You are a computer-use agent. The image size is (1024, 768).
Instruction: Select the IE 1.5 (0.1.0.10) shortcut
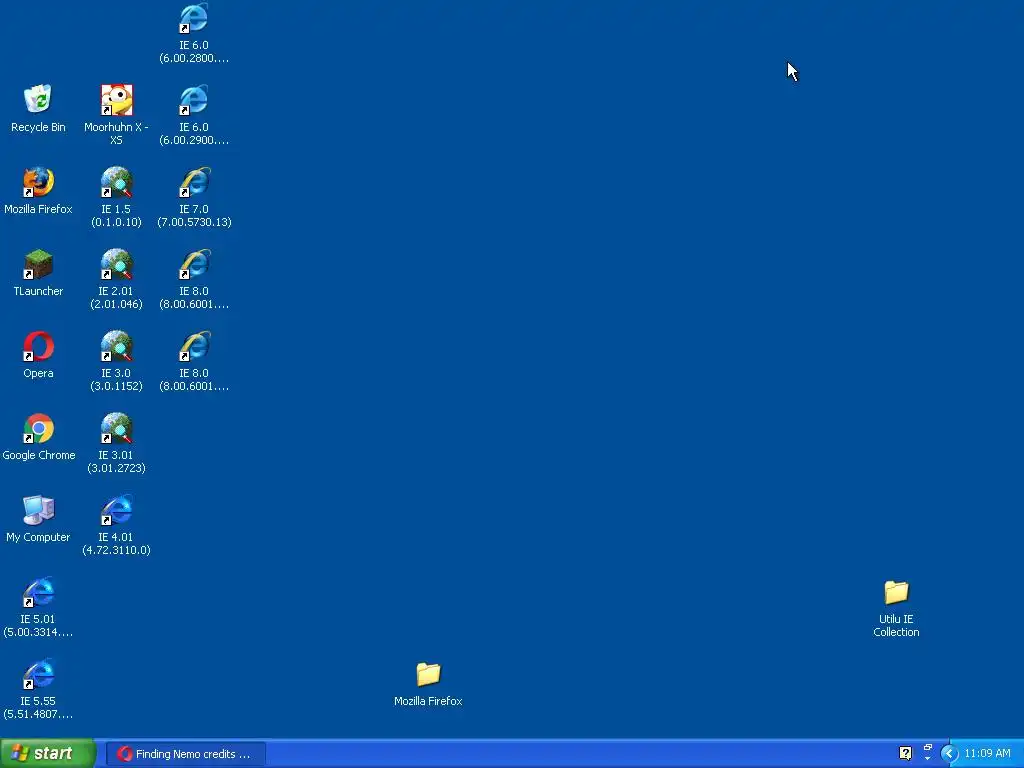click(x=116, y=197)
